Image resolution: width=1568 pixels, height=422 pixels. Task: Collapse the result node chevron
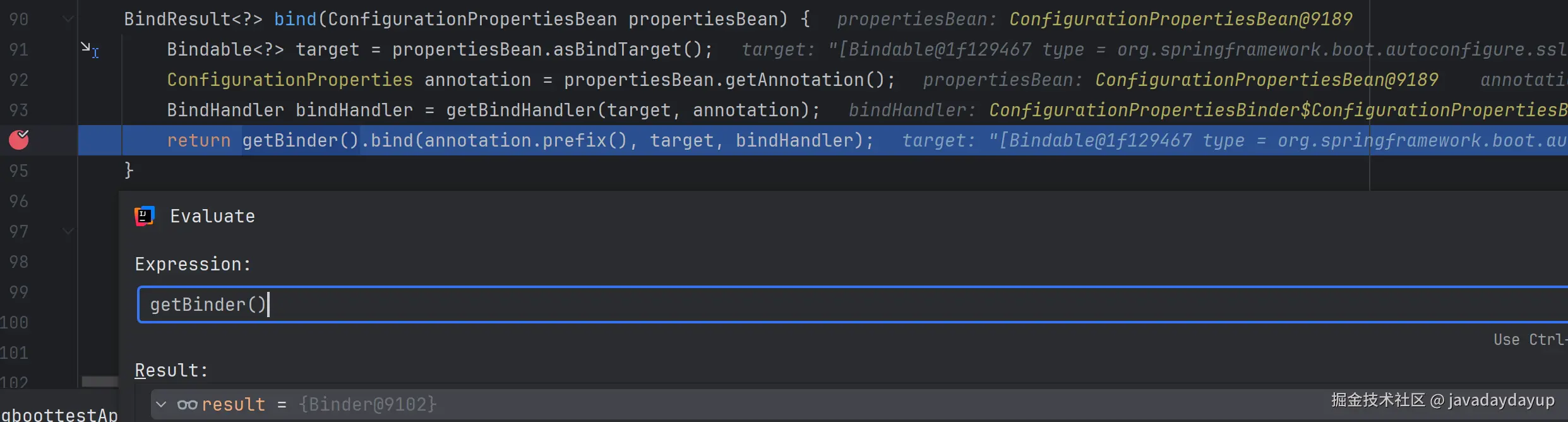tap(161, 404)
